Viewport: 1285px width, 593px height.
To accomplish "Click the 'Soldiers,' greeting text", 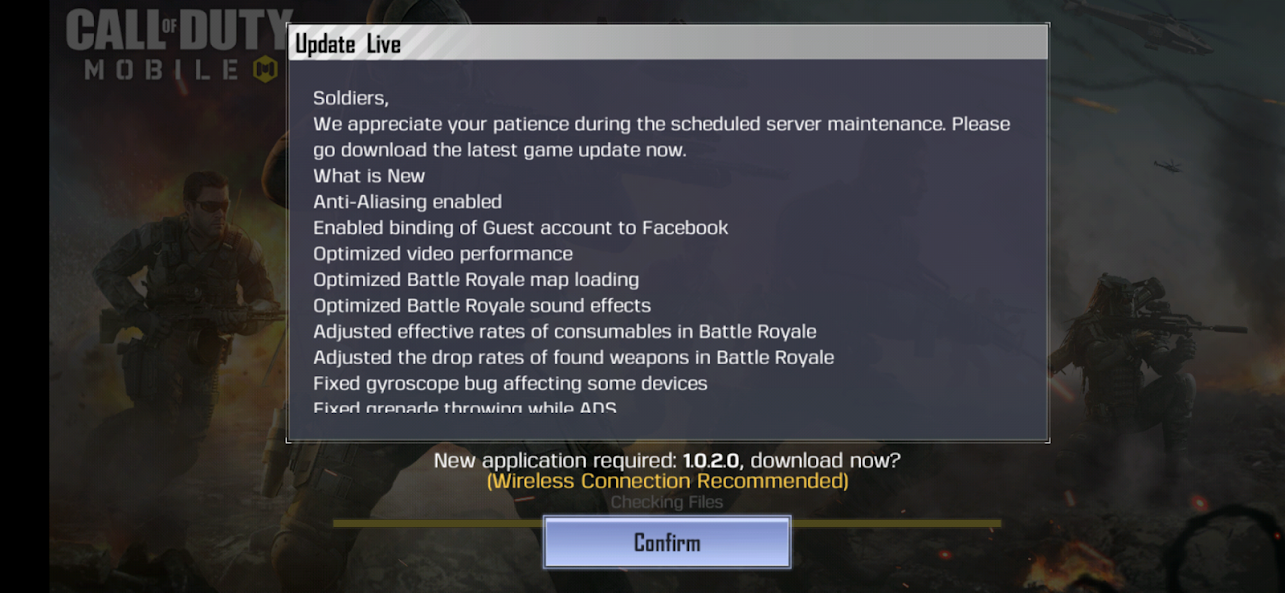I will point(351,98).
